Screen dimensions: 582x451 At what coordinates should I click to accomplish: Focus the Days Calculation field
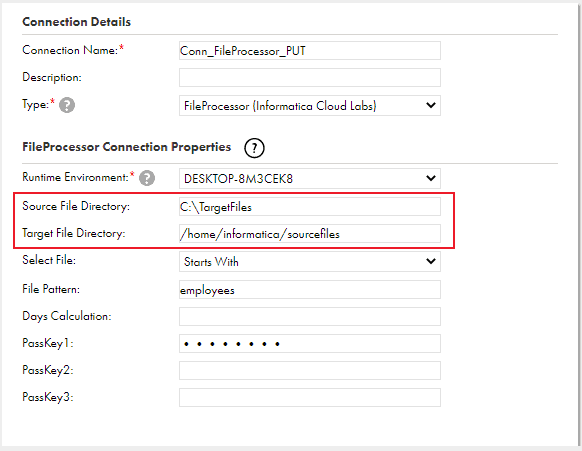coord(310,317)
